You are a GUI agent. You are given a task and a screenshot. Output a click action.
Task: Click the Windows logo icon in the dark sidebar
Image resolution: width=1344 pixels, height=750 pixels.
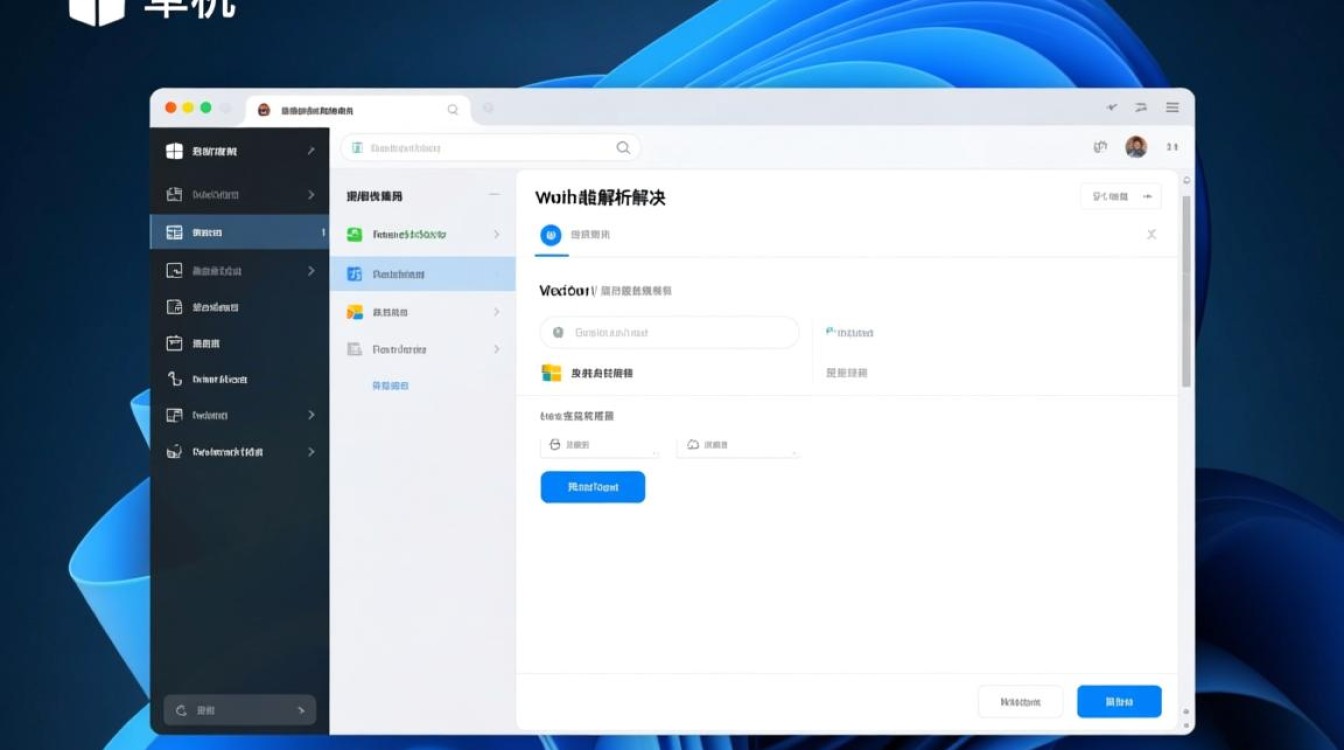click(174, 151)
